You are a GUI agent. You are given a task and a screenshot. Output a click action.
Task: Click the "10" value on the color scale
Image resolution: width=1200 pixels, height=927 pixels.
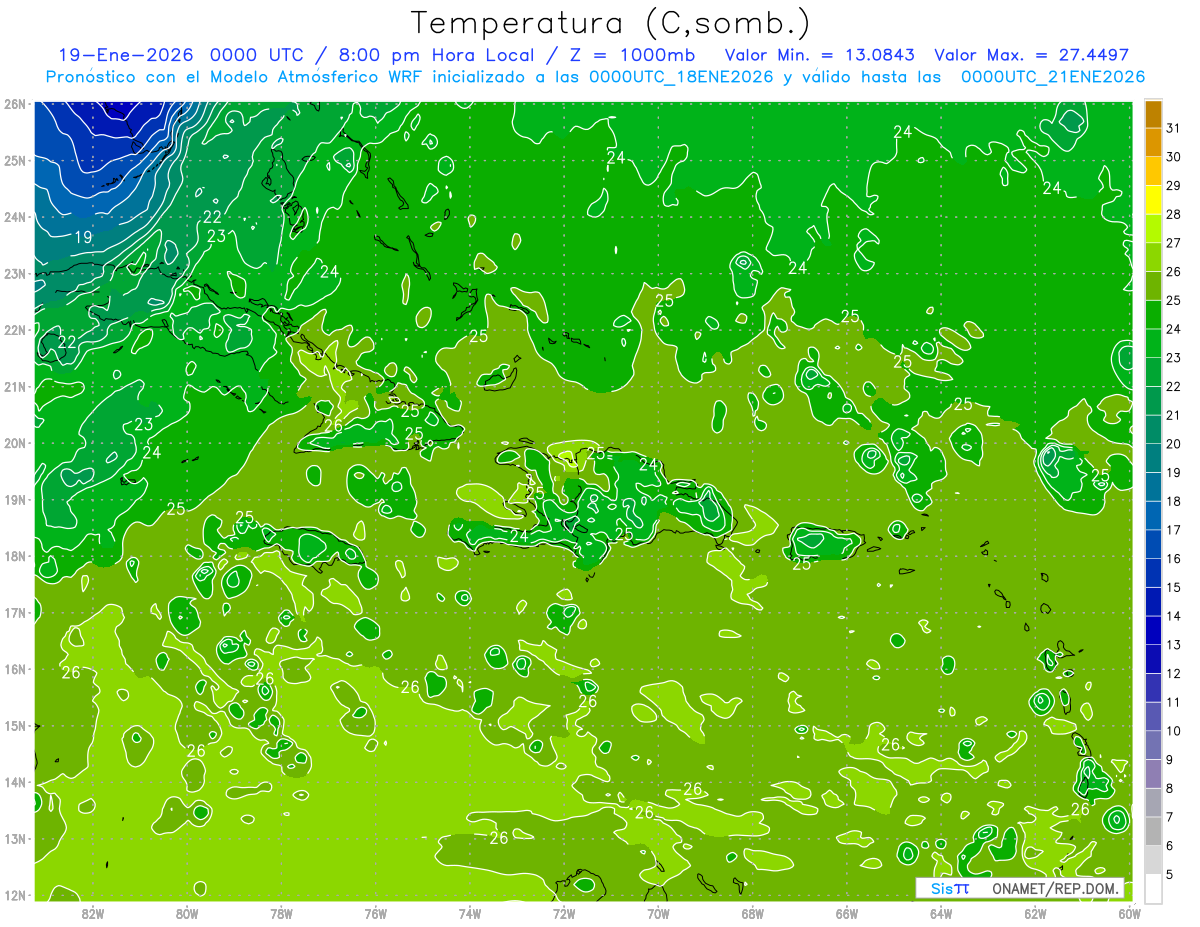point(1174,731)
